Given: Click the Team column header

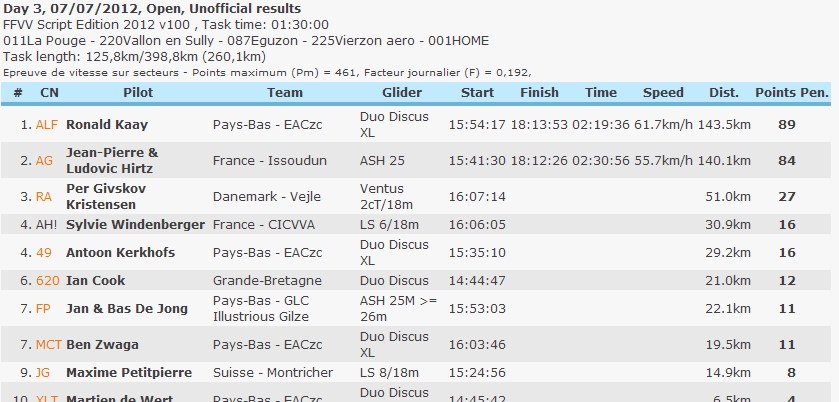Looking at the screenshot, I should pyautogui.click(x=285, y=93).
